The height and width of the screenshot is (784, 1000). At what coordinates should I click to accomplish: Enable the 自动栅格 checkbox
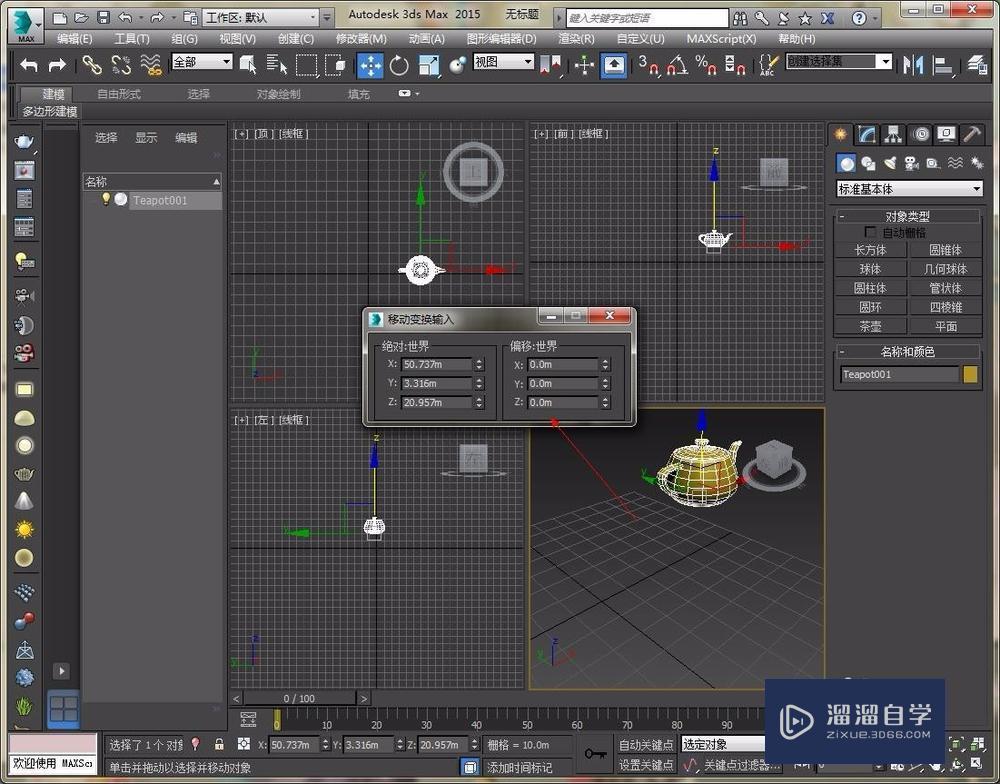pos(869,232)
